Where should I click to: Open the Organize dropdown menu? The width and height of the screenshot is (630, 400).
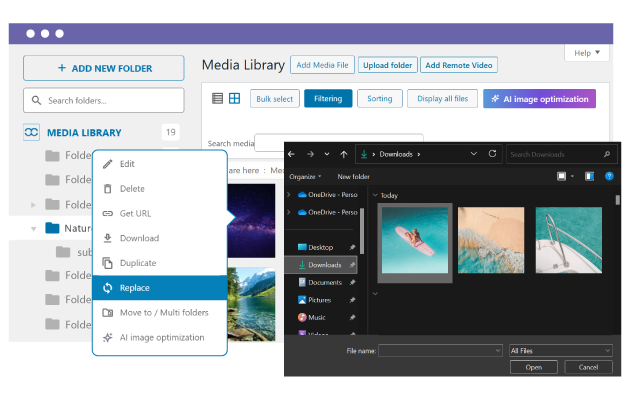pos(307,176)
